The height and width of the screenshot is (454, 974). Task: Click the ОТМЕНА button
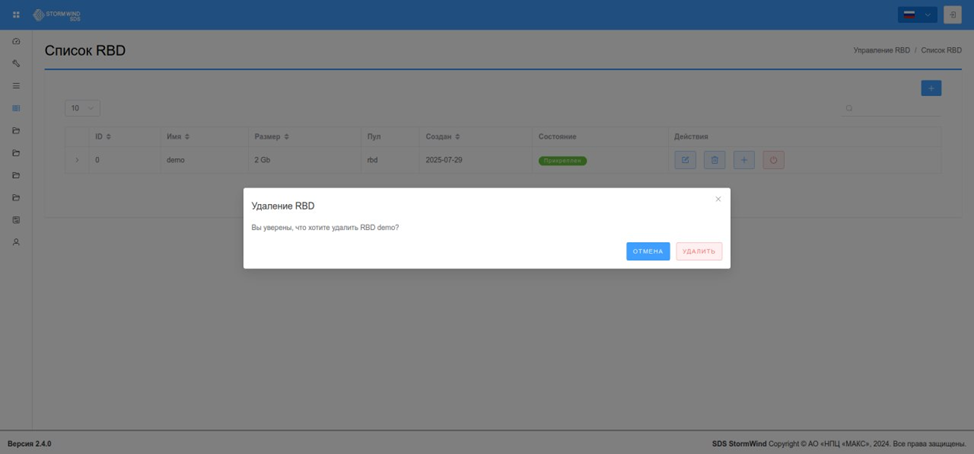pyautogui.click(x=648, y=252)
